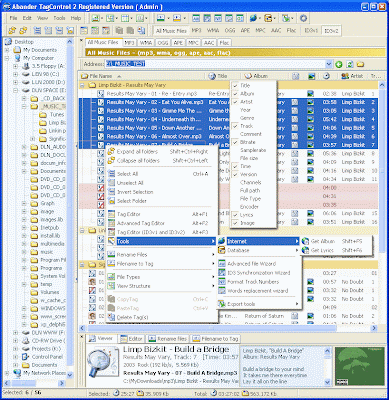Image resolution: width=389 pixels, height=400 pixels.
Task: Expand the 3.5 Floppy drive node
Action: [15, 66]
